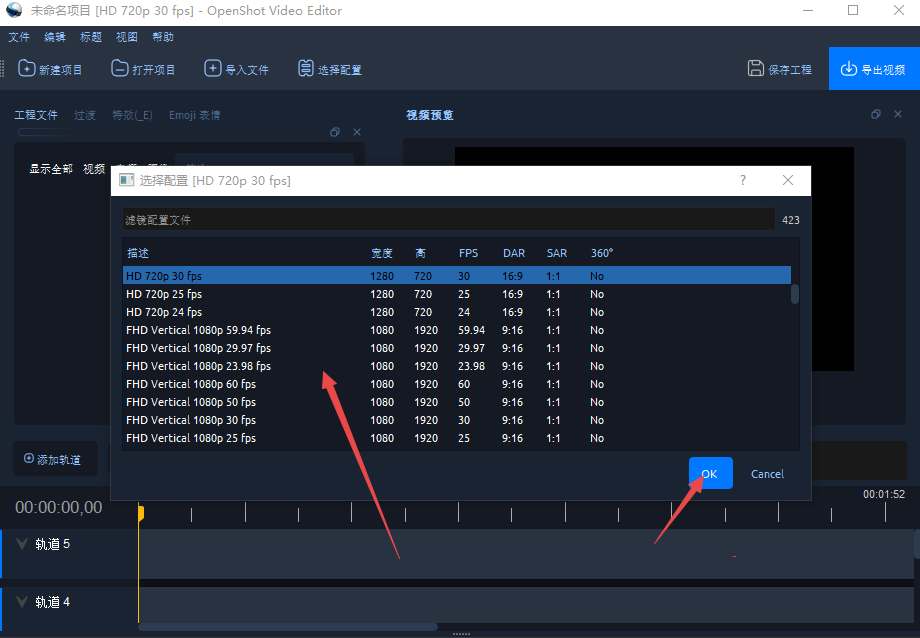Switch to the Emoji 表情 tab
Screen dimensions: 920x638
pos(194,115)
